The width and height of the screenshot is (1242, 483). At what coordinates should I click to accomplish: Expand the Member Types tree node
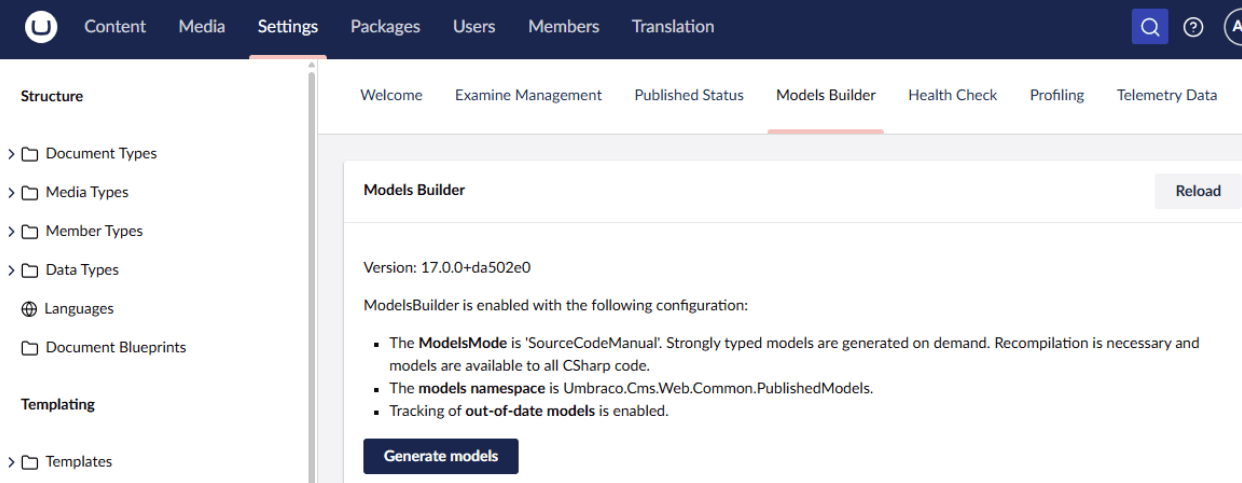[x=11, y=232]
